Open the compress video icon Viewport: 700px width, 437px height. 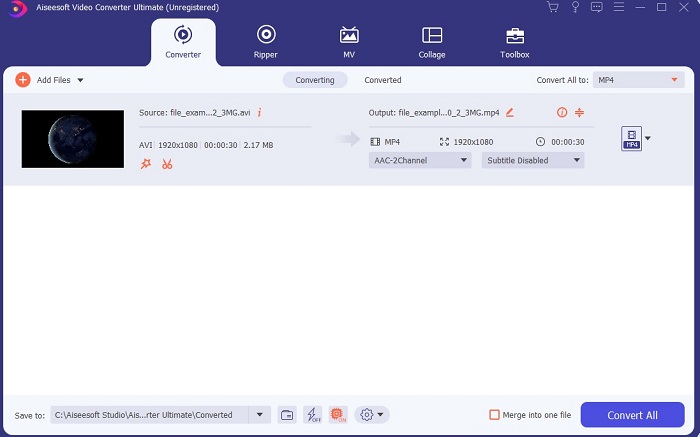click(x=579, y=112)
